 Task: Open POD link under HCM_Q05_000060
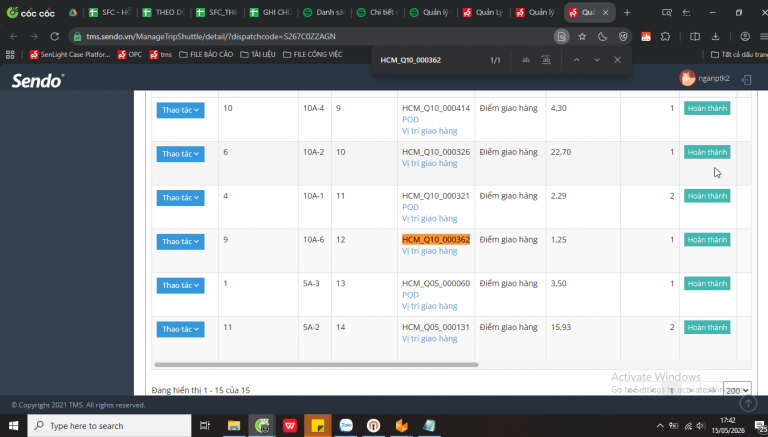point(410,295)
